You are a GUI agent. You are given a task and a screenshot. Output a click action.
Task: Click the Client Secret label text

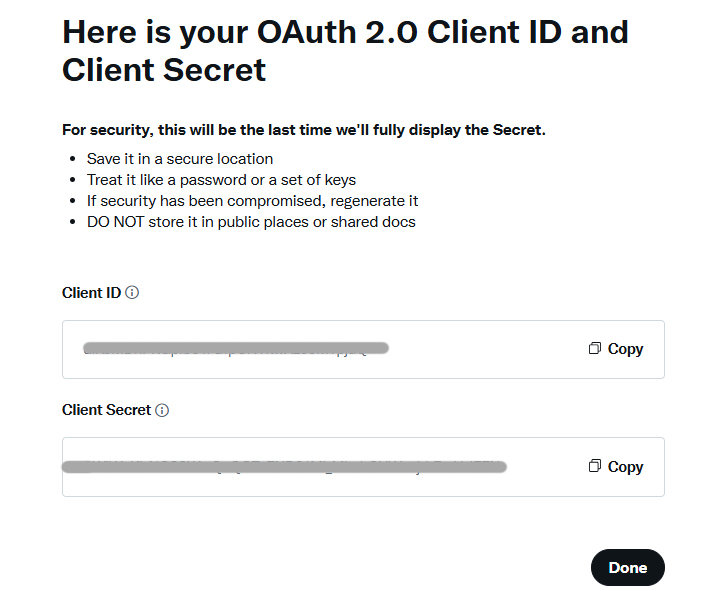pyautogui.click(x=106, y=410)
